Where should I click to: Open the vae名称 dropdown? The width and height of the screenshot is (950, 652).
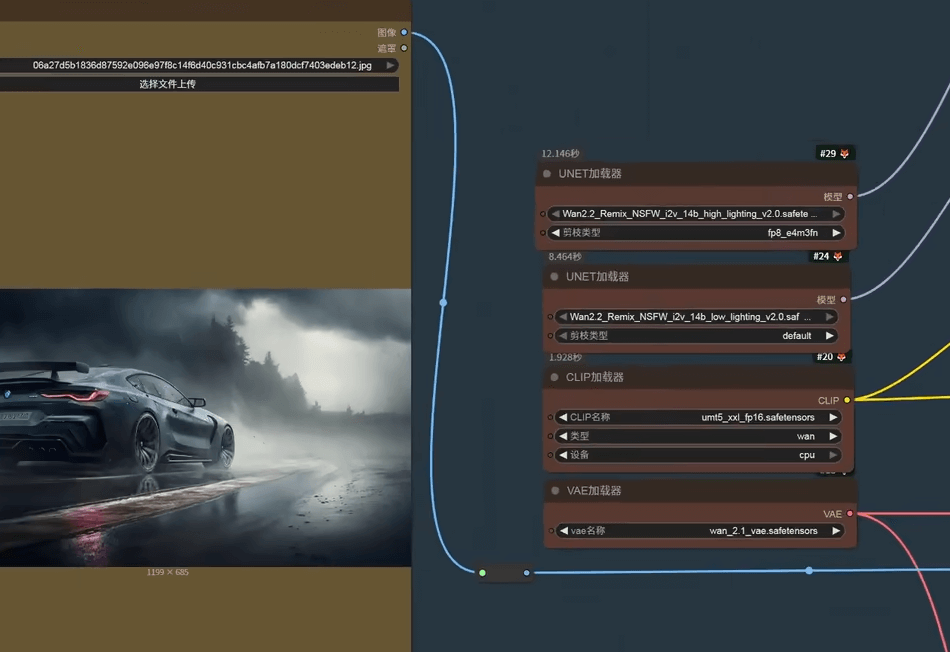pyautogui.click(x=700, y=531)
